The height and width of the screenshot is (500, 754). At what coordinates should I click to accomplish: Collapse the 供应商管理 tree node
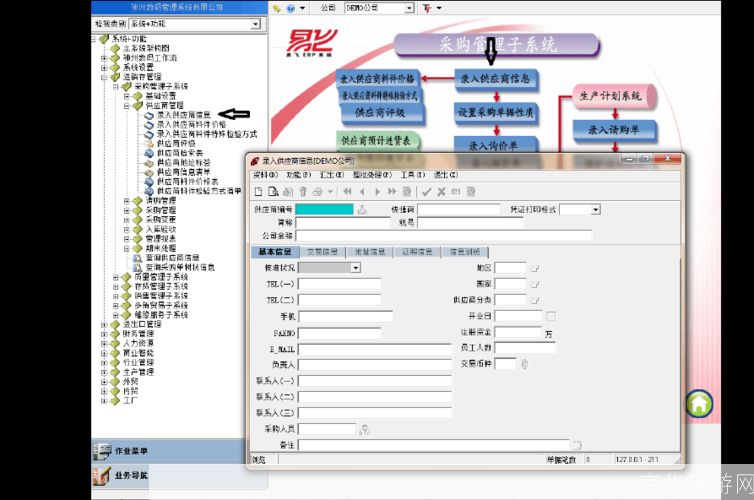[127, 105]
